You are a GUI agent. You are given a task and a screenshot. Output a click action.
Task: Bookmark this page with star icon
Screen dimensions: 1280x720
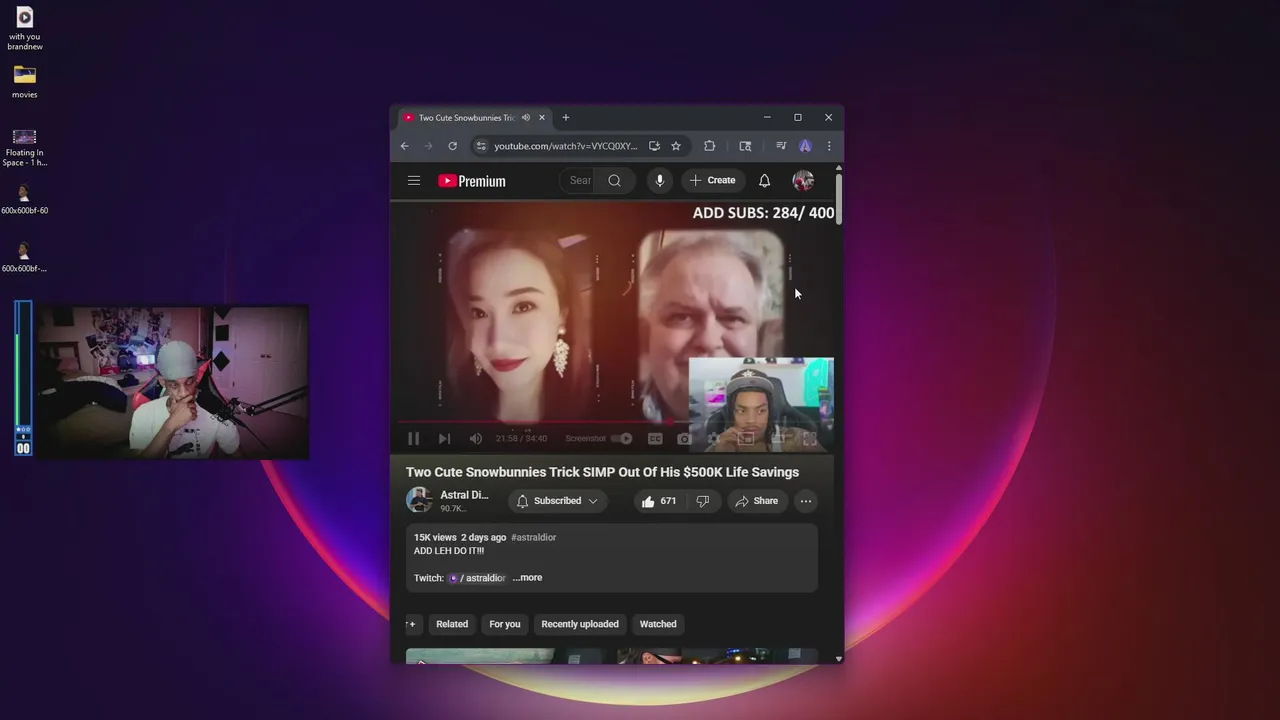coord(676,146)
